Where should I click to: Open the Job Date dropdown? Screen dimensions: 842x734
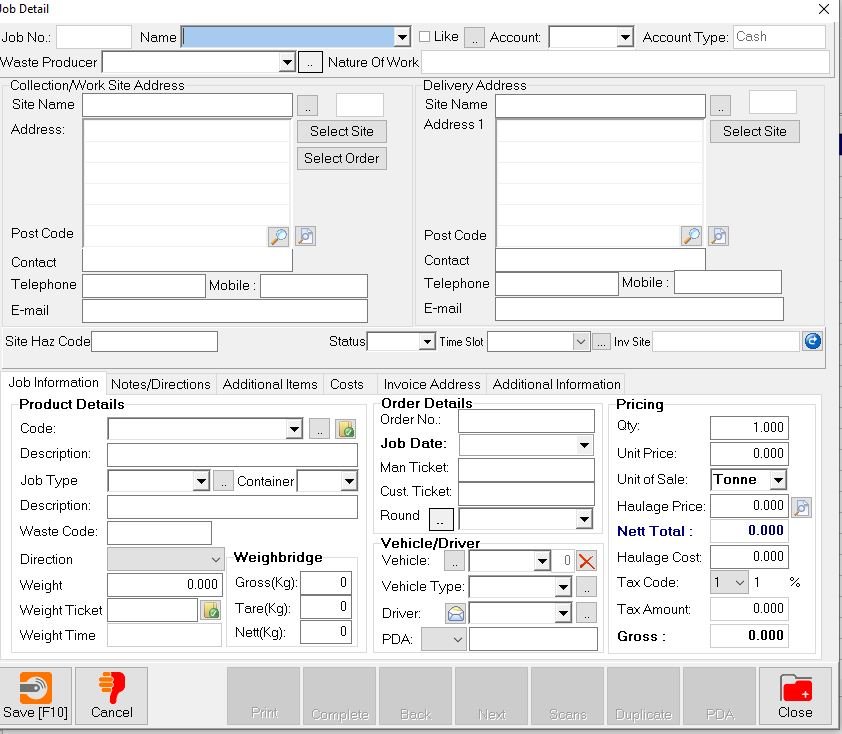(x=584, y=445)
